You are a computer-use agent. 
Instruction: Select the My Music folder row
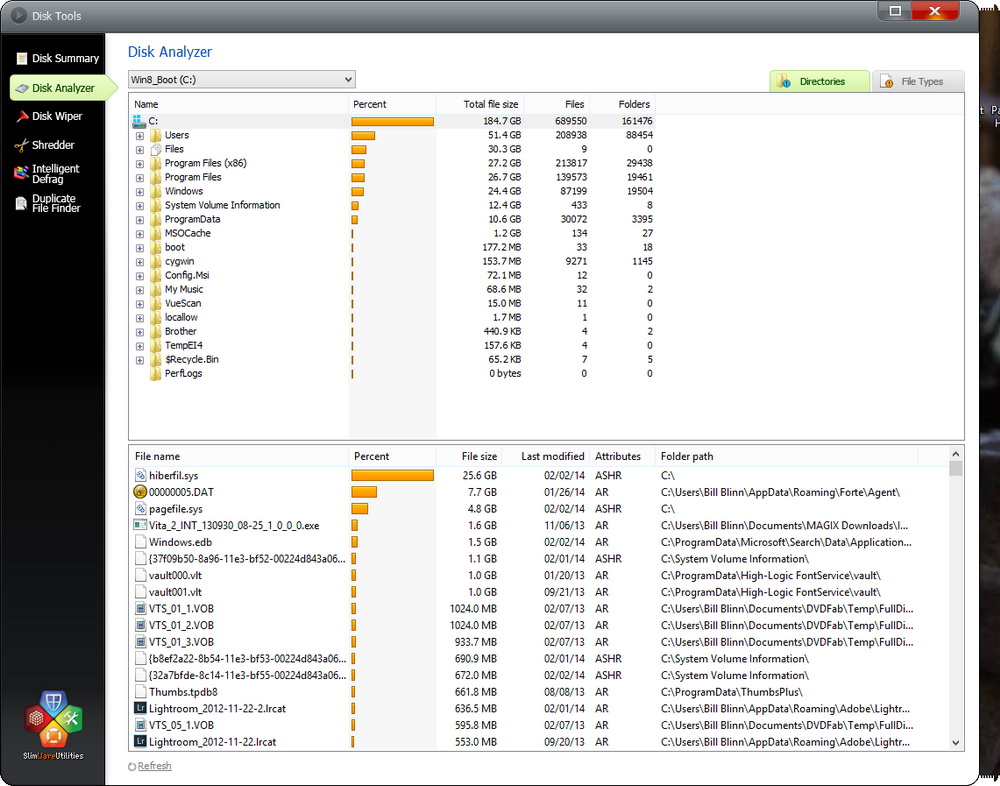[x=392, y=290]
